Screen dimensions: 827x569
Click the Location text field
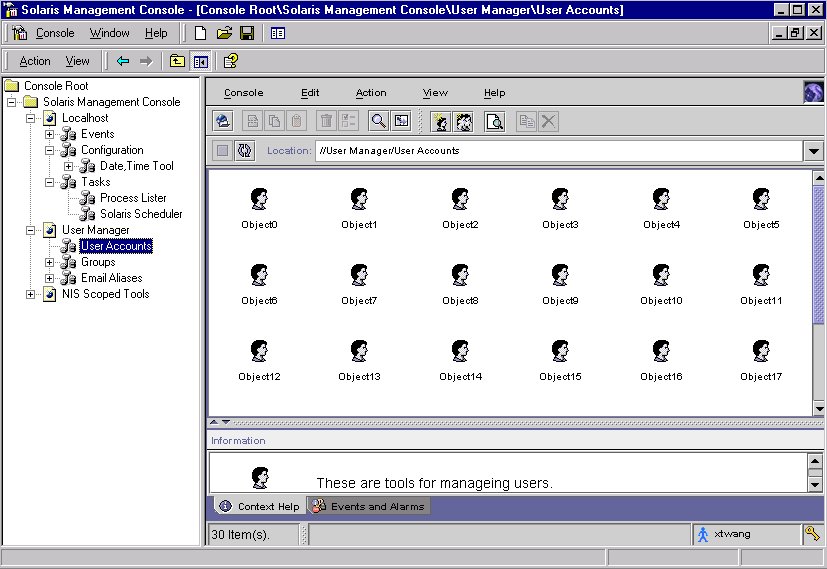pos(559,151)
